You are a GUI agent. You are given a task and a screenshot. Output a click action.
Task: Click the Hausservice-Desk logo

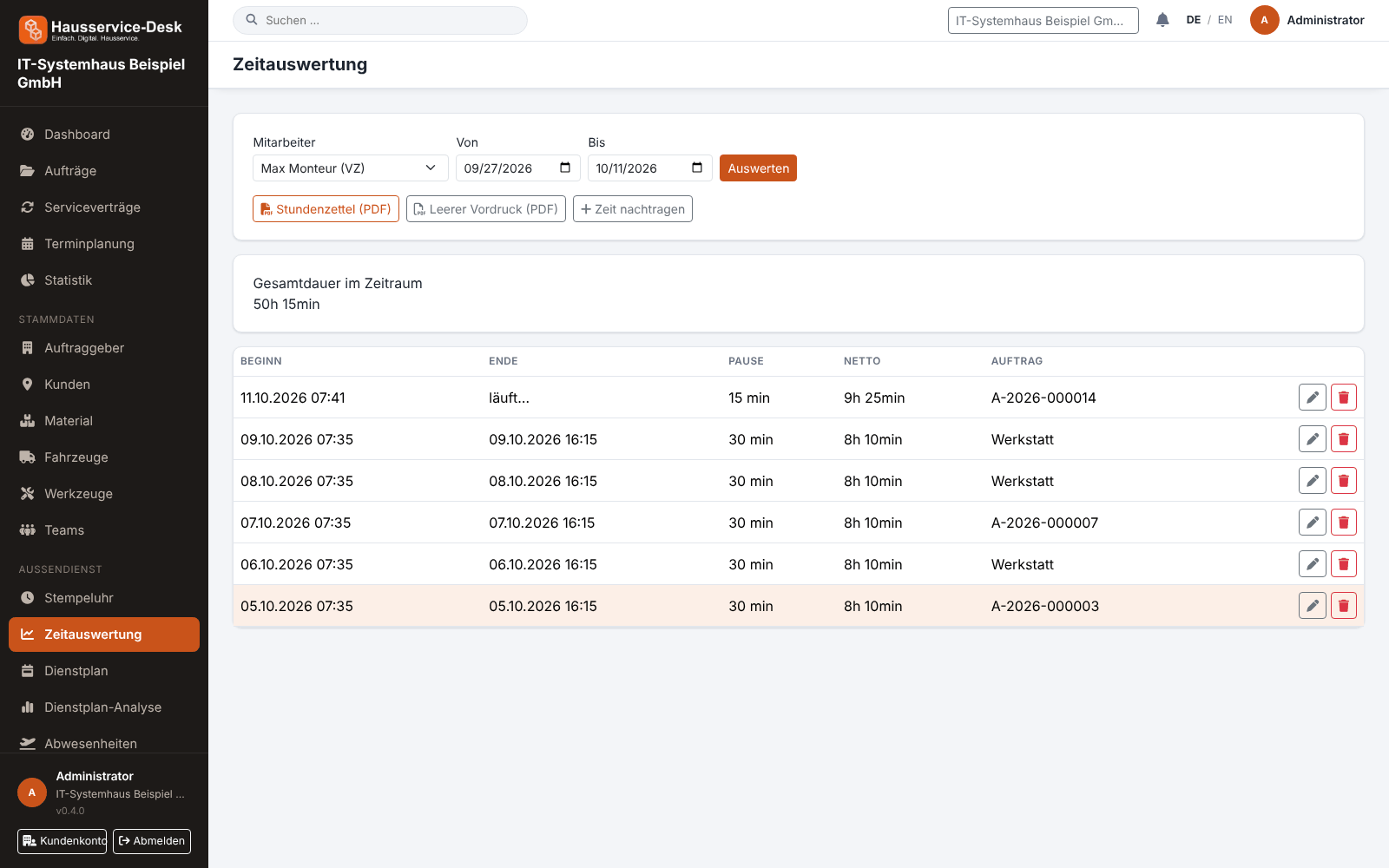[101, 30]
